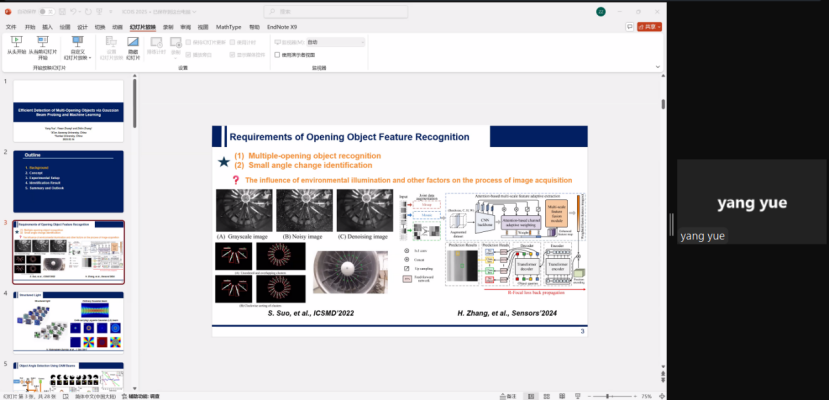This screenshot has height=401, width=830.
Task: Switch to the Insert tab
Action: coord(48,27)
